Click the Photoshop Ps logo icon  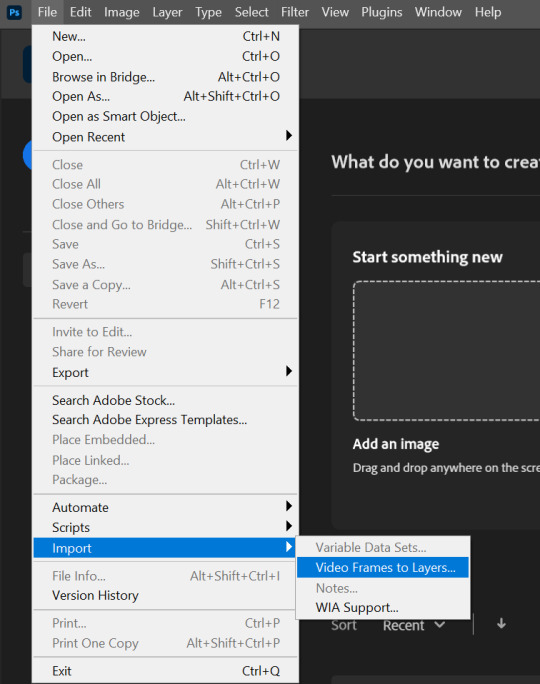pyautogui.click(x=14, y=12)
